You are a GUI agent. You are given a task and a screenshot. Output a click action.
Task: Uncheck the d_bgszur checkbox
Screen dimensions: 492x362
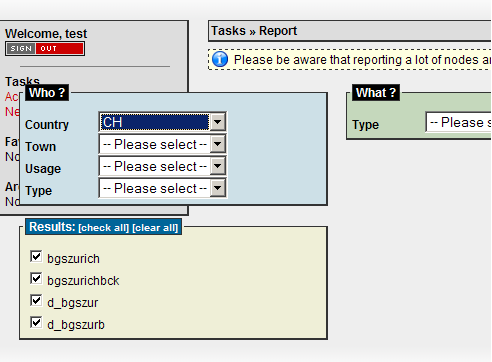(x=36, y=301)
